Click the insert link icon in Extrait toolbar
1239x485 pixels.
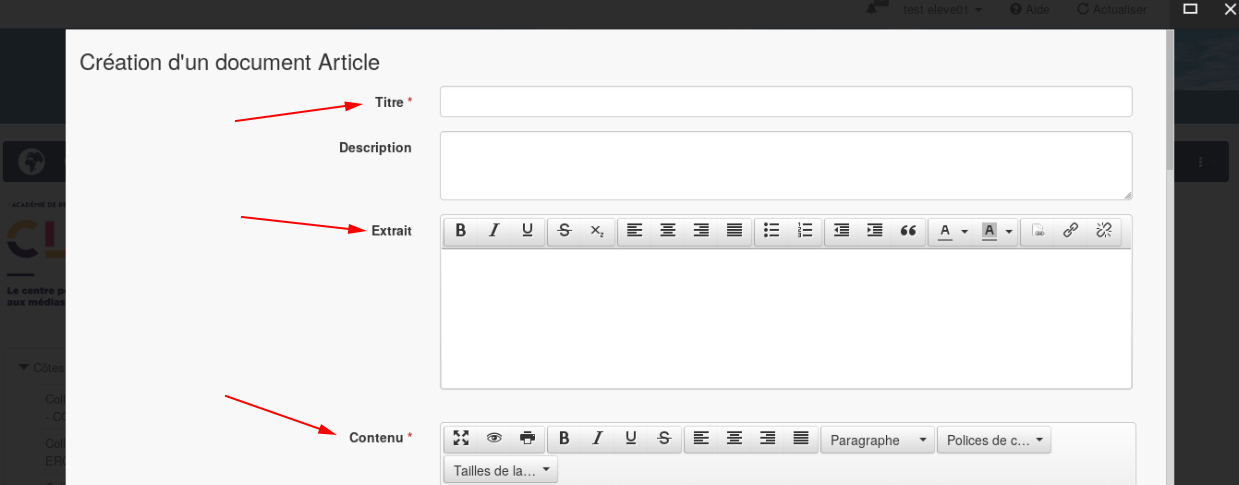[1071, 231]
